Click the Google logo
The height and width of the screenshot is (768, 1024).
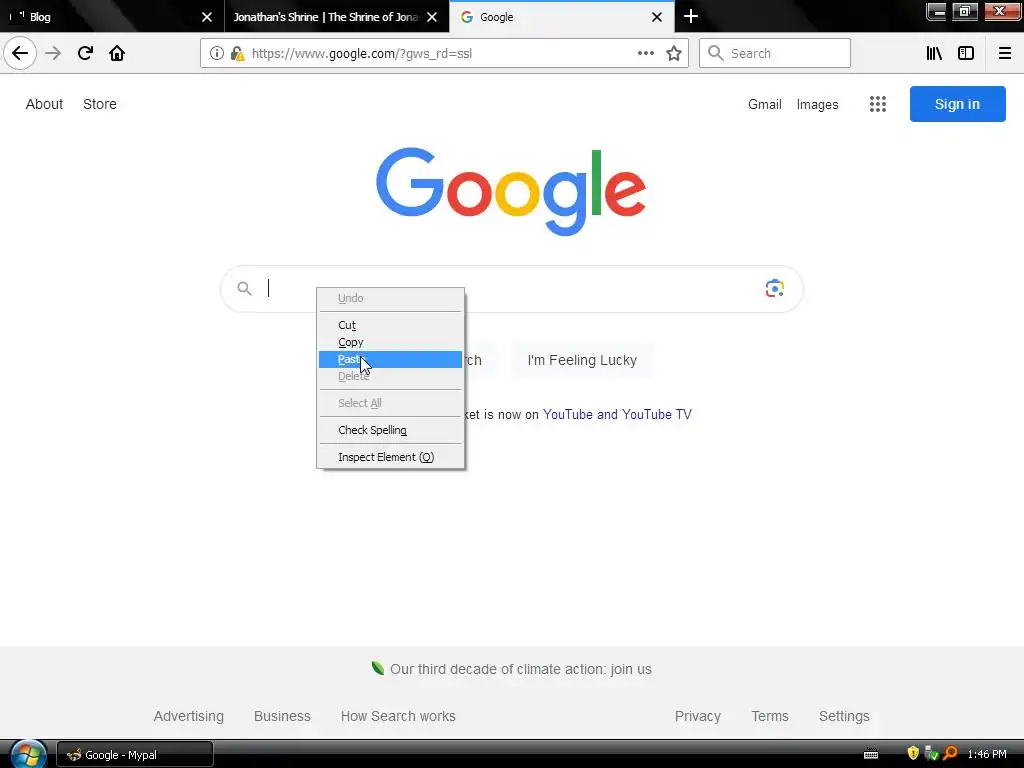coord(511,191)
